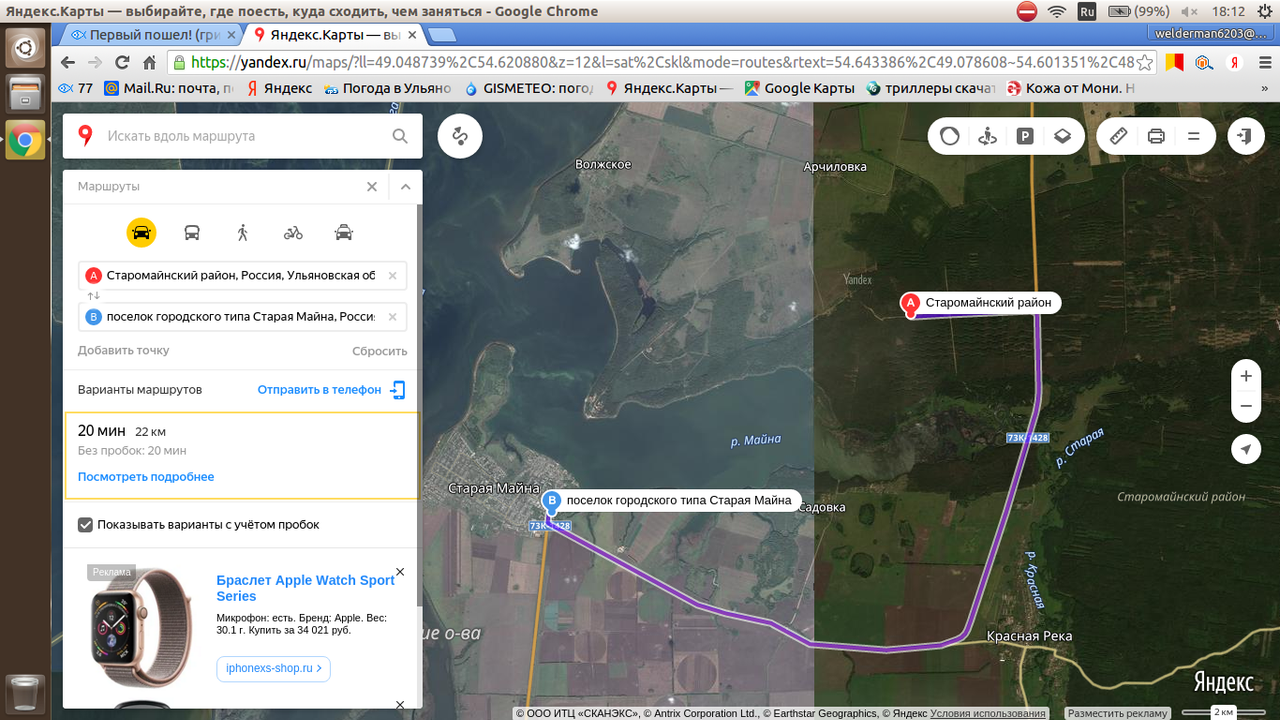Click Сбросить to reset route
This screenshot has height=720, width=1280.
(x=380, y=351)
